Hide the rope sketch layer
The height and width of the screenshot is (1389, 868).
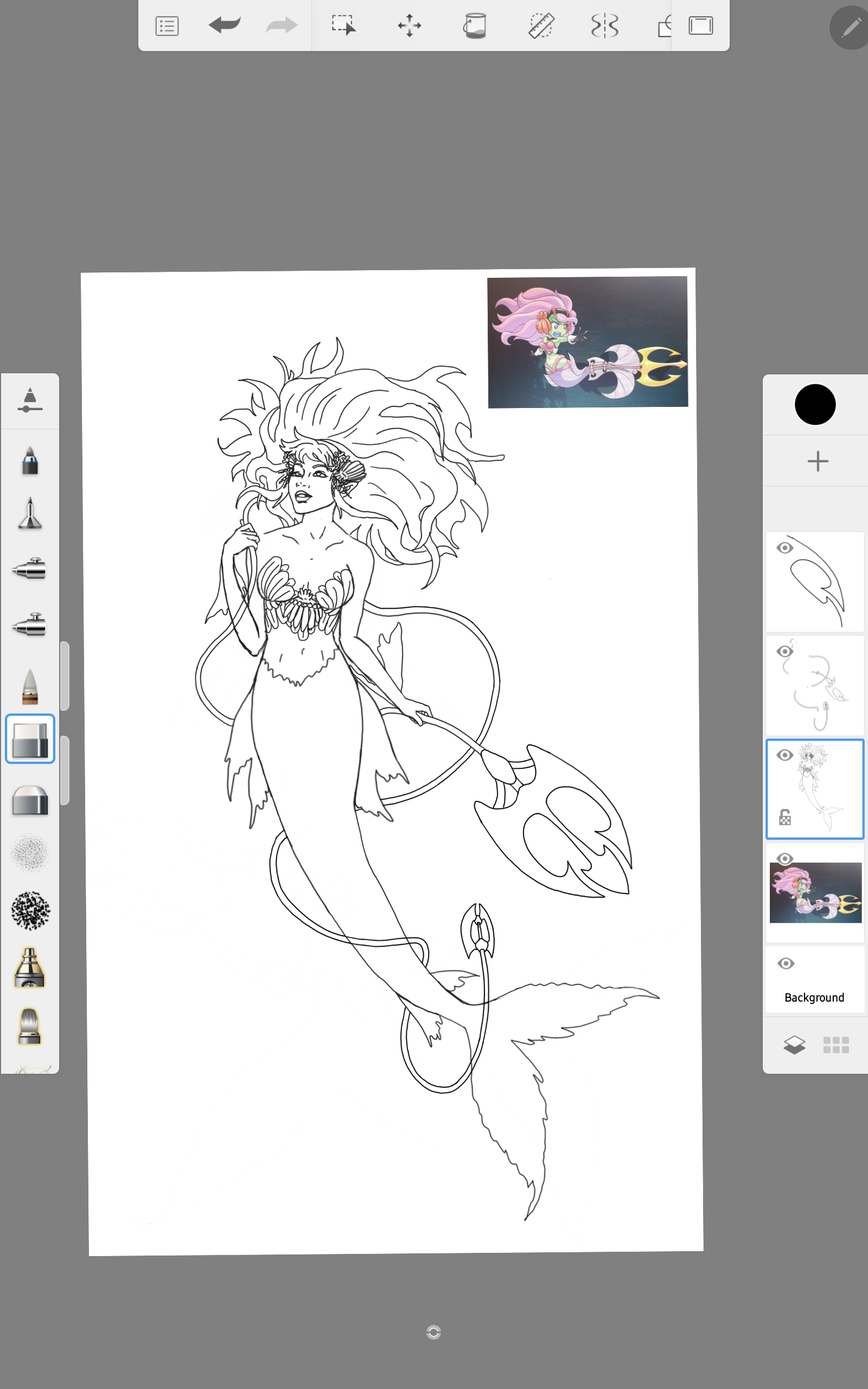(785, 652)
